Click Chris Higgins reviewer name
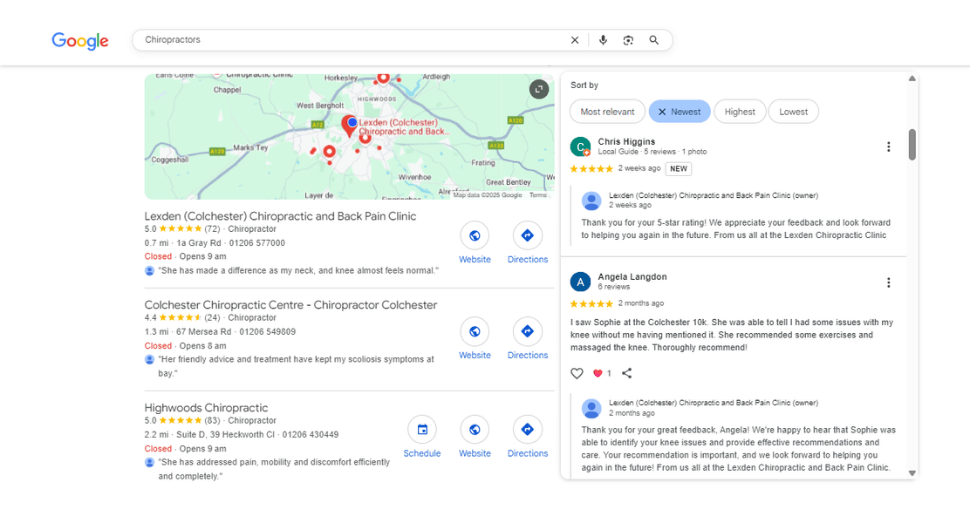The height and width of the screenshot is (517, 970). [x=626, y=142]
